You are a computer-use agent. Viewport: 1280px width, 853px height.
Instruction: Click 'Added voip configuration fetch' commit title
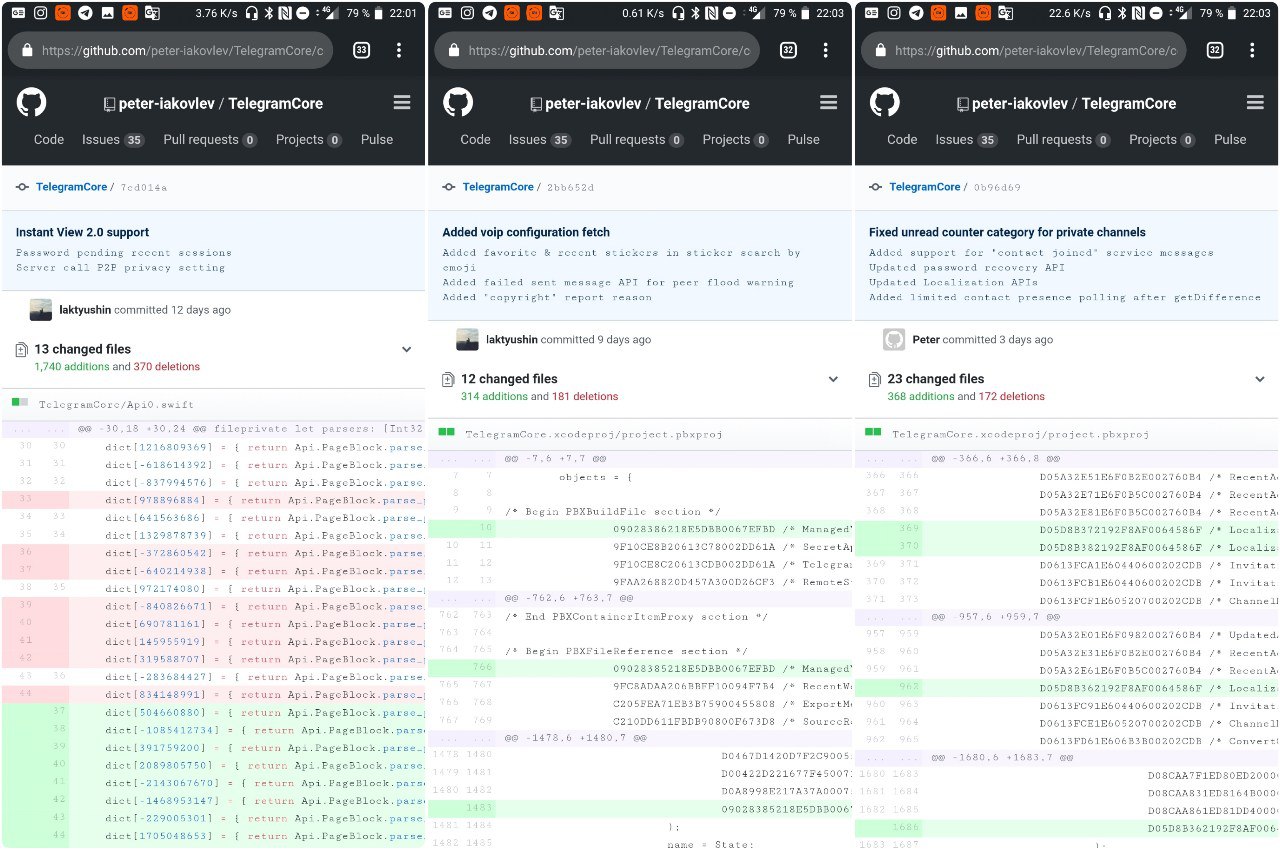point(528,232)
